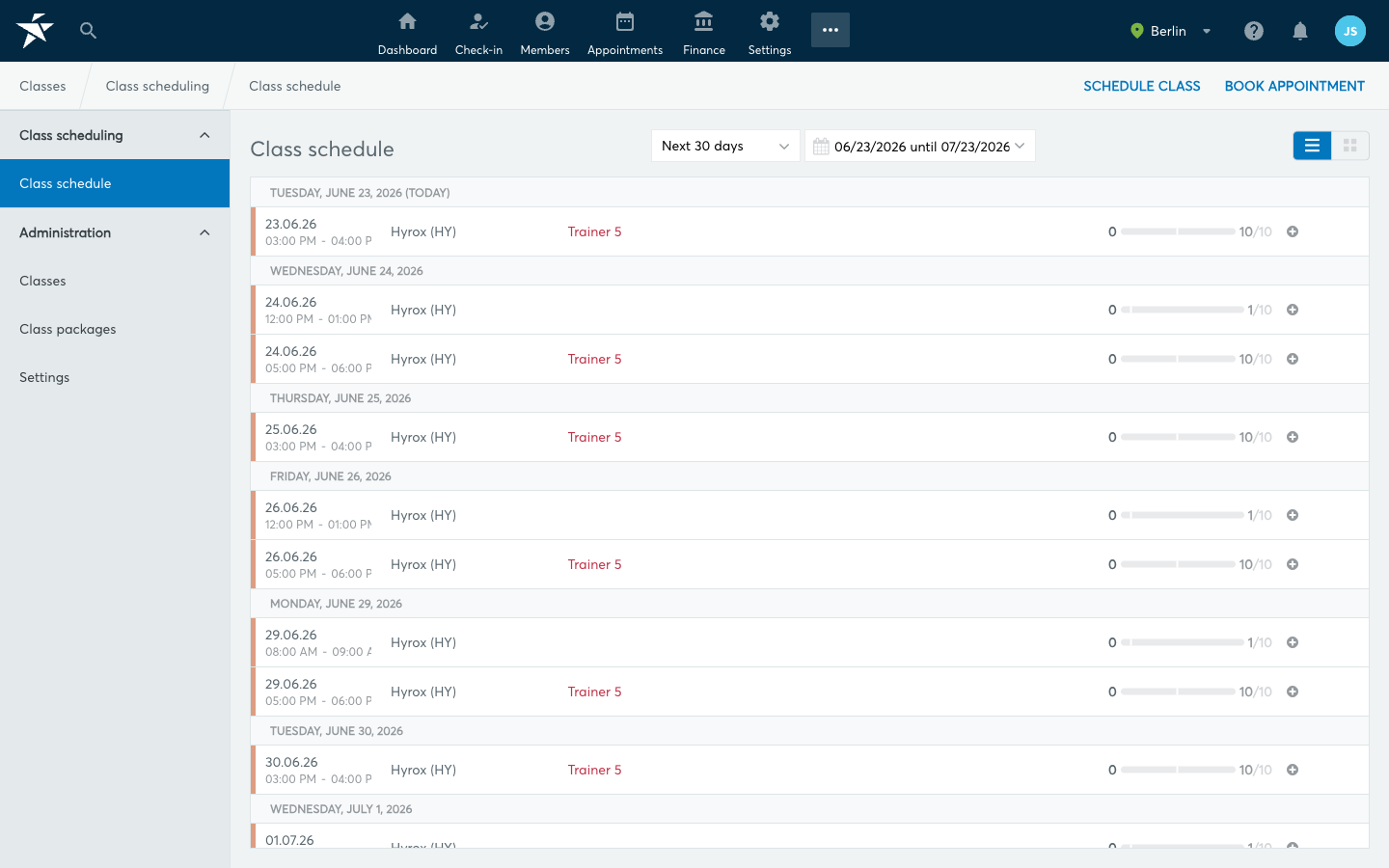The width and height of the screenshot is (1389, 868).
Task: Click the Class schedule breadcrumb
Action: click(294, 86)
